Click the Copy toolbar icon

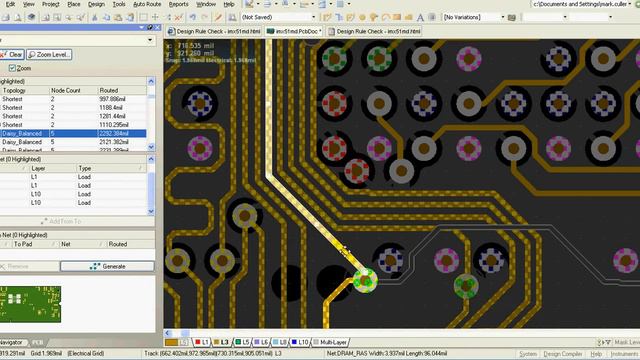point(107,17)
